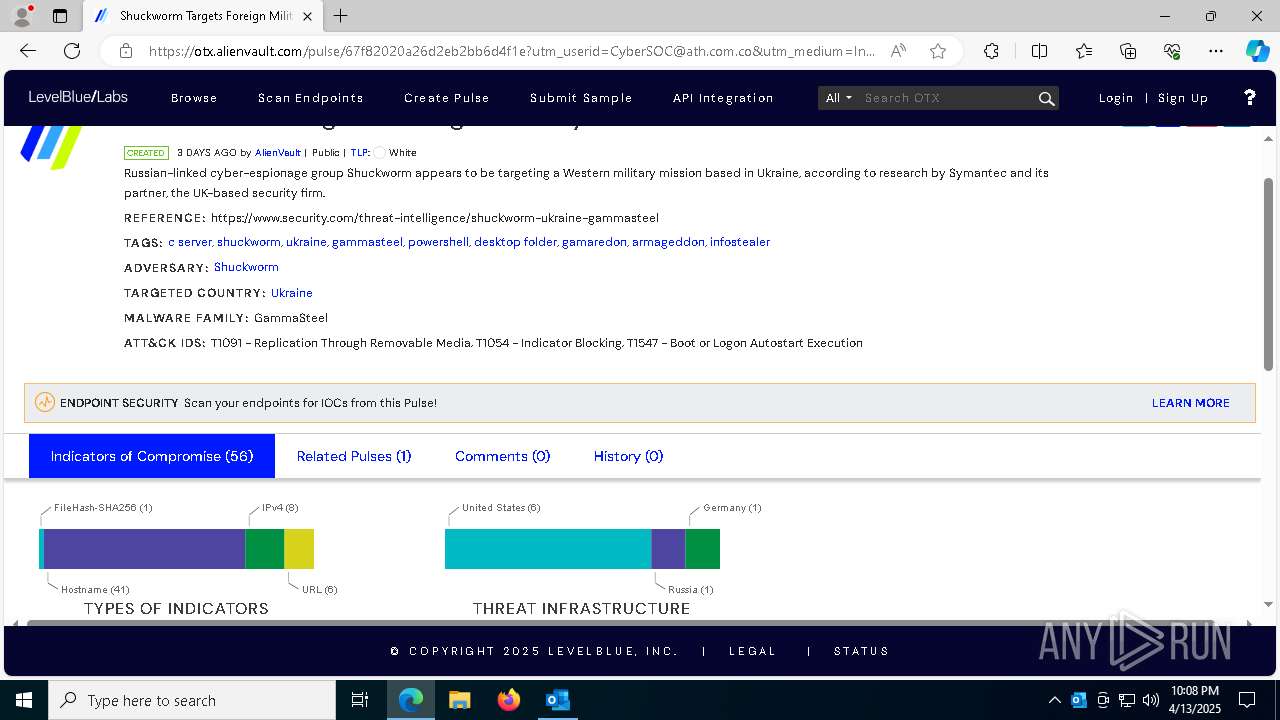Open Outlook from the taskbar
The height and width of the screenshot is (720, 1280).
click(x=557, y=700)
